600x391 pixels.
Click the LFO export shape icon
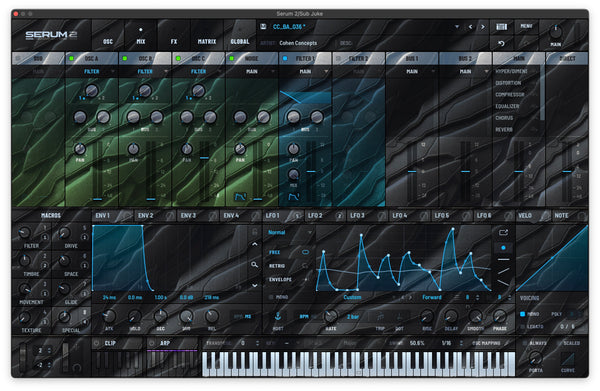point(503,232)
